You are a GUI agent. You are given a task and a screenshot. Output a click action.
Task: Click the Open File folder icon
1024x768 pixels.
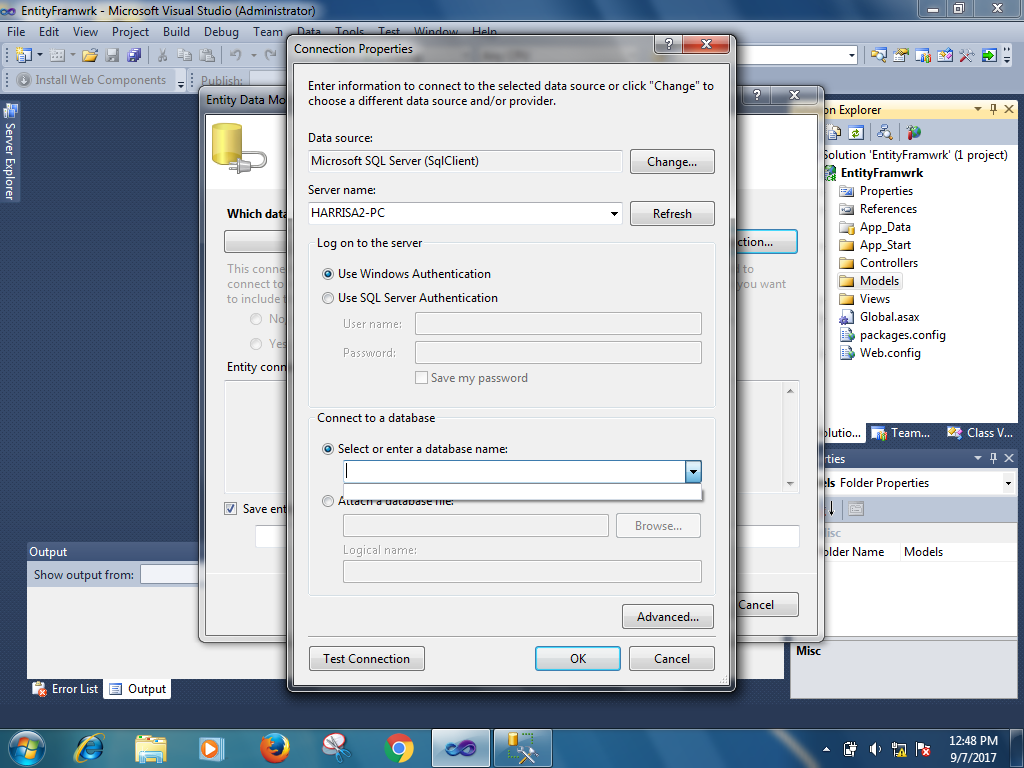(90, 55)
